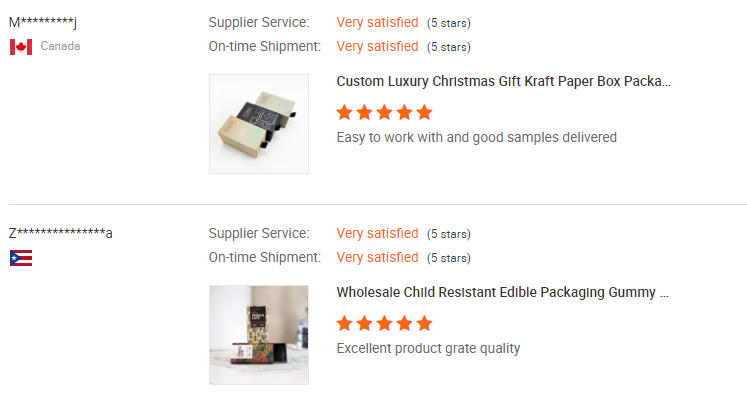The width and height of the screenshot is (747, 397).
Task: Open the Kraft Paper Box product thumbnail
Action: (259, 124)
